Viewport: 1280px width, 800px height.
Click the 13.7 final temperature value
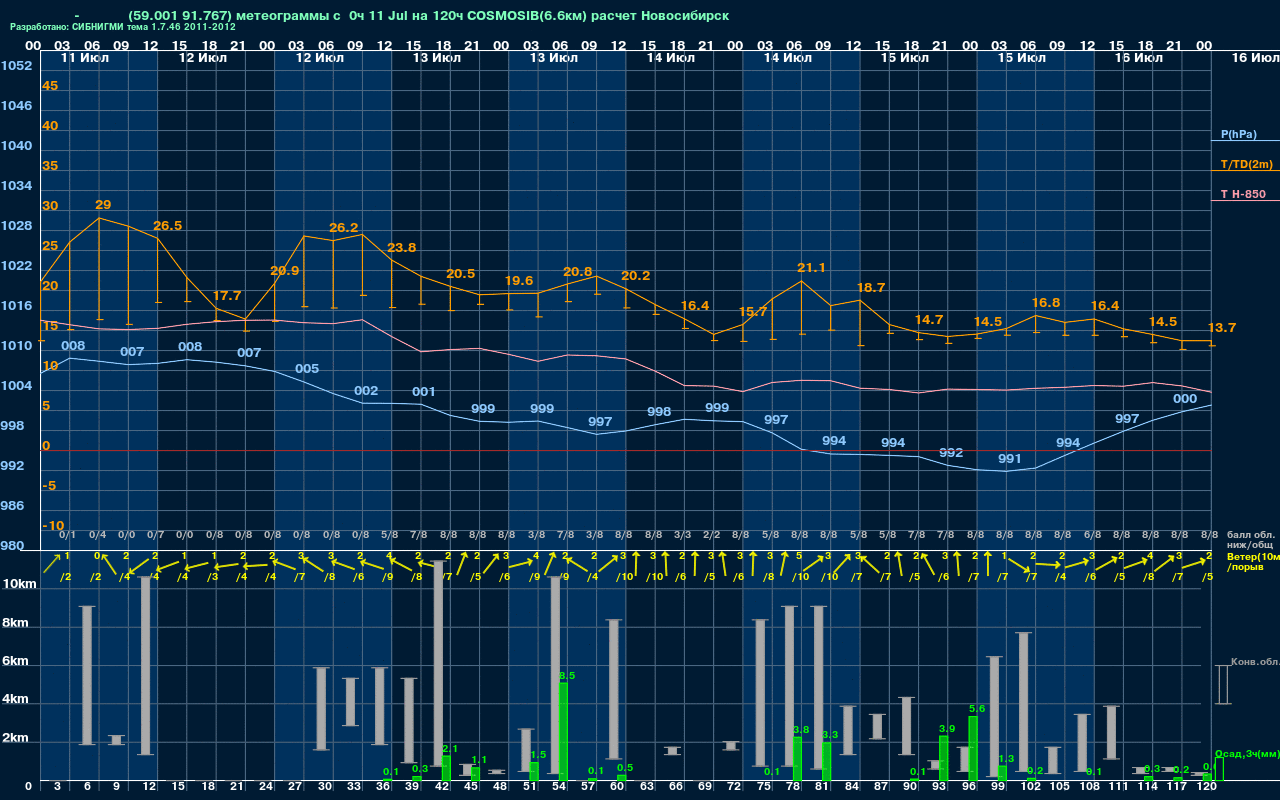pyautogui.click(x=1222, y=328)
